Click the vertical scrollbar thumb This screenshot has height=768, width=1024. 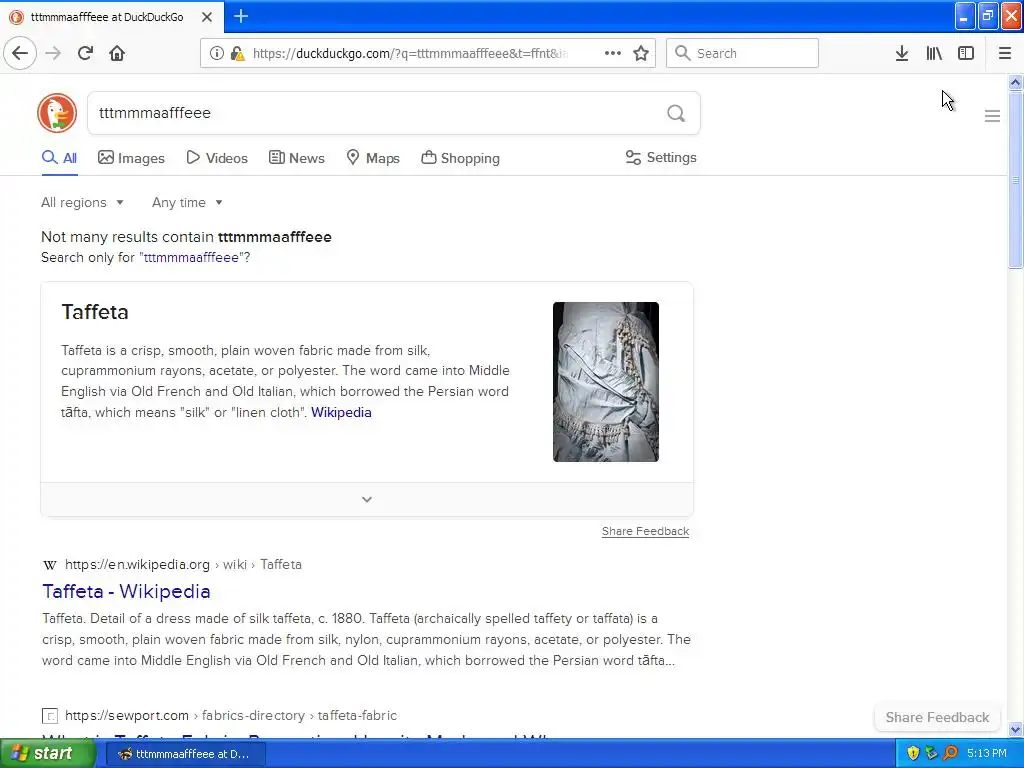[1015, 180]
